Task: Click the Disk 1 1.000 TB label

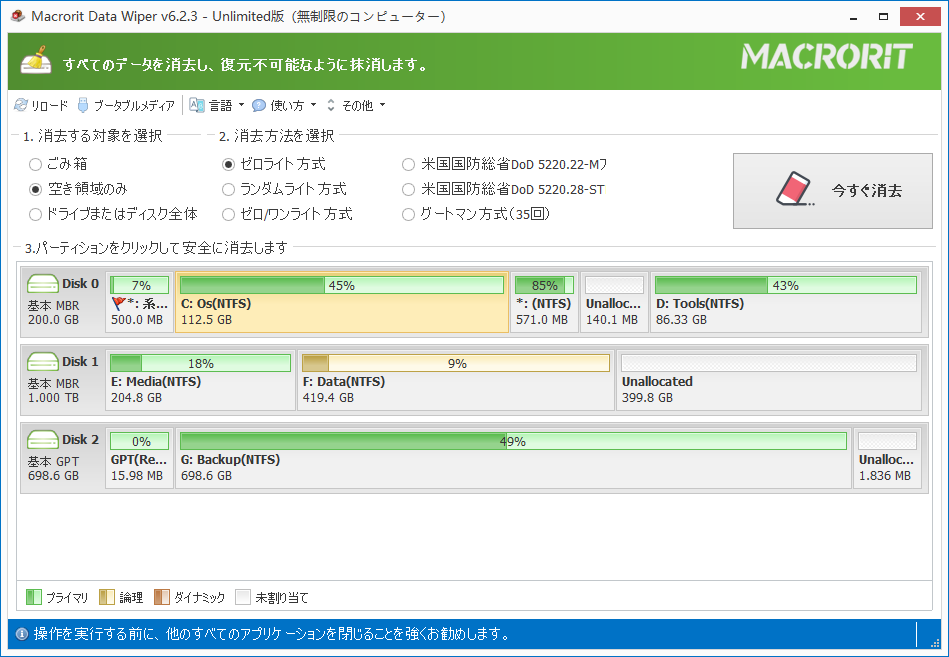Action: click(x=53, y=398)
